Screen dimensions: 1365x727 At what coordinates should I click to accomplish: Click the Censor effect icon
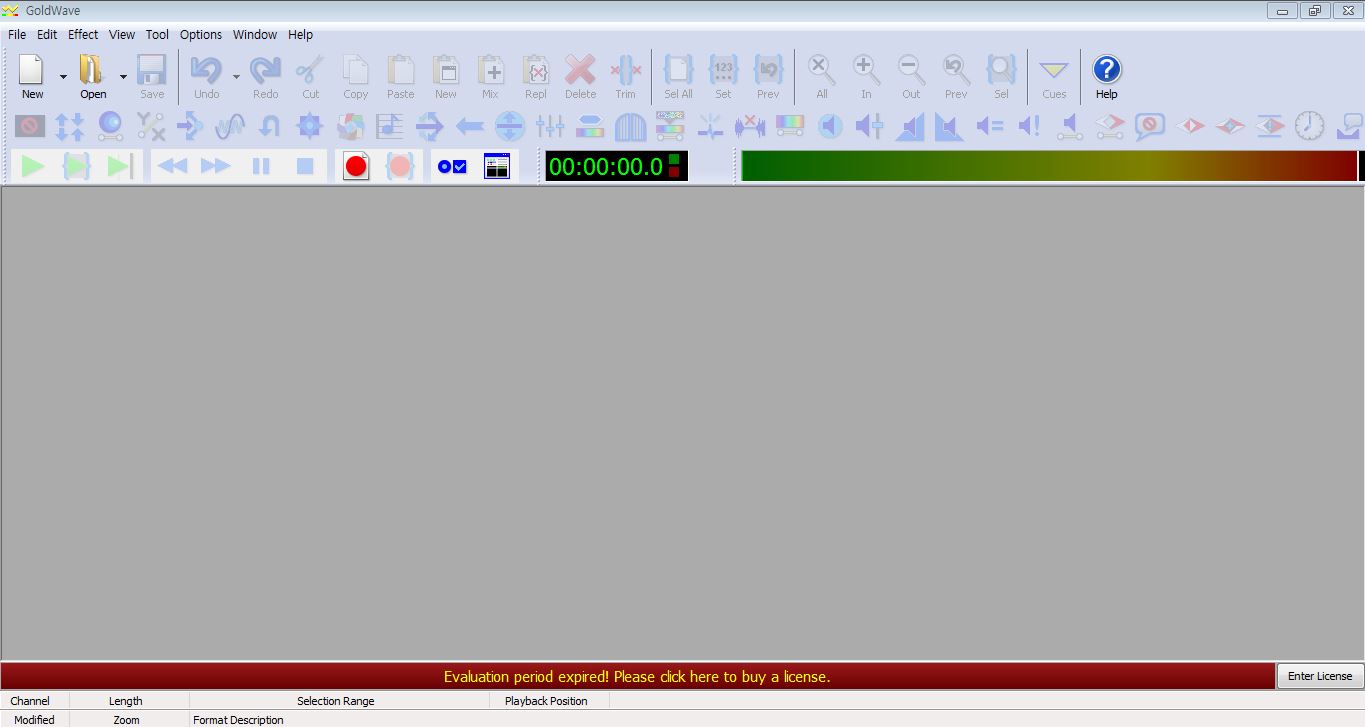coord(30,126)
